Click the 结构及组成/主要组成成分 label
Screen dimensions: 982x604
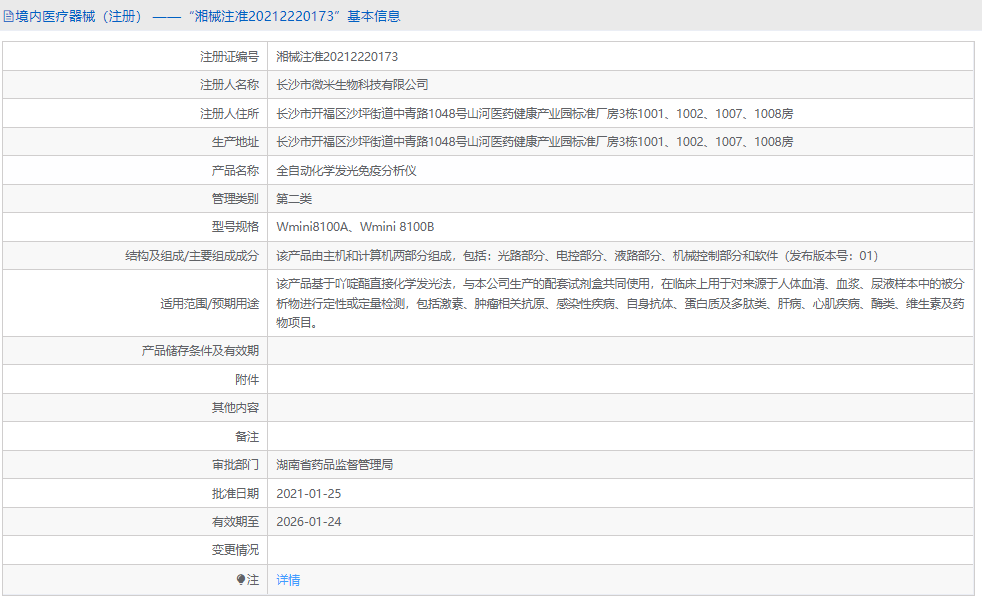coord(192,256)
